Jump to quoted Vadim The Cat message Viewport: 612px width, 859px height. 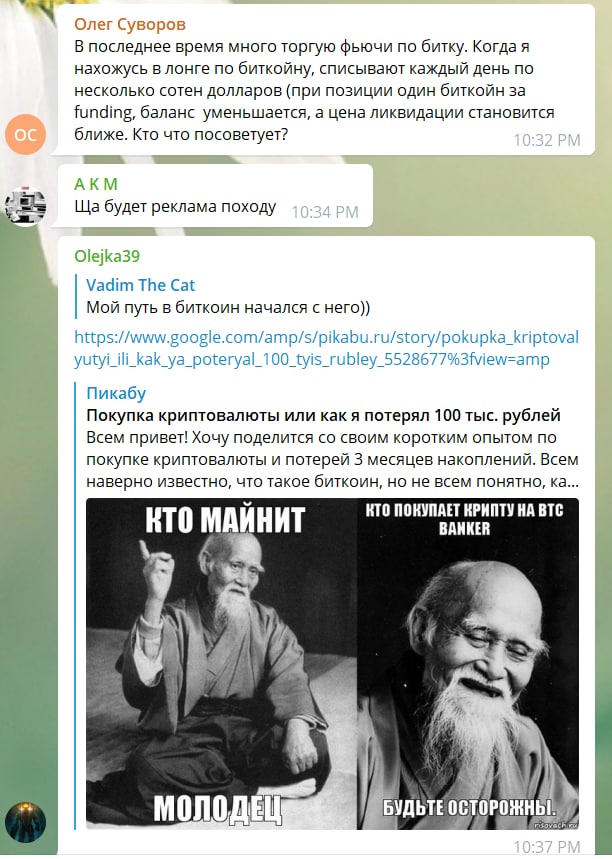click(x=222, y=296)
